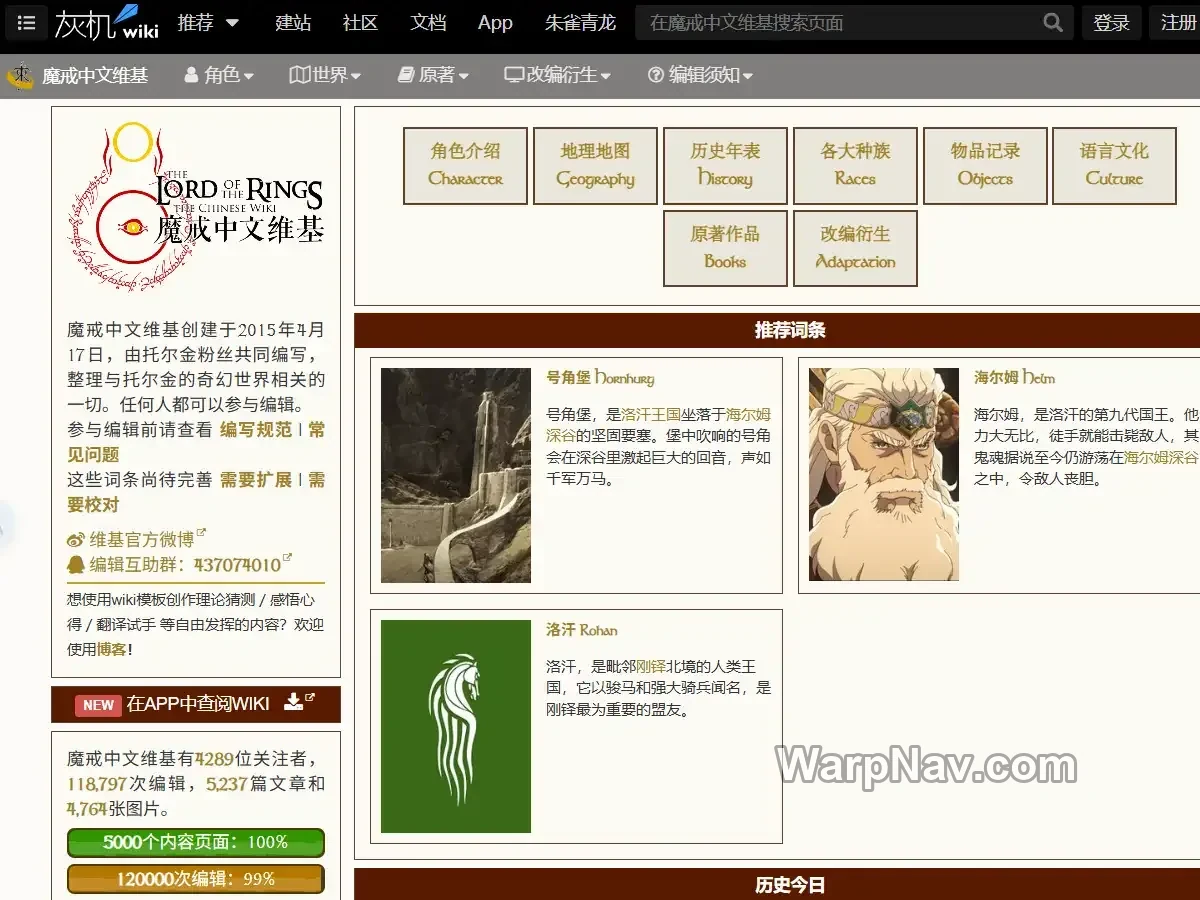Open the Rohan horse banner thumbnail

point(456,726)
